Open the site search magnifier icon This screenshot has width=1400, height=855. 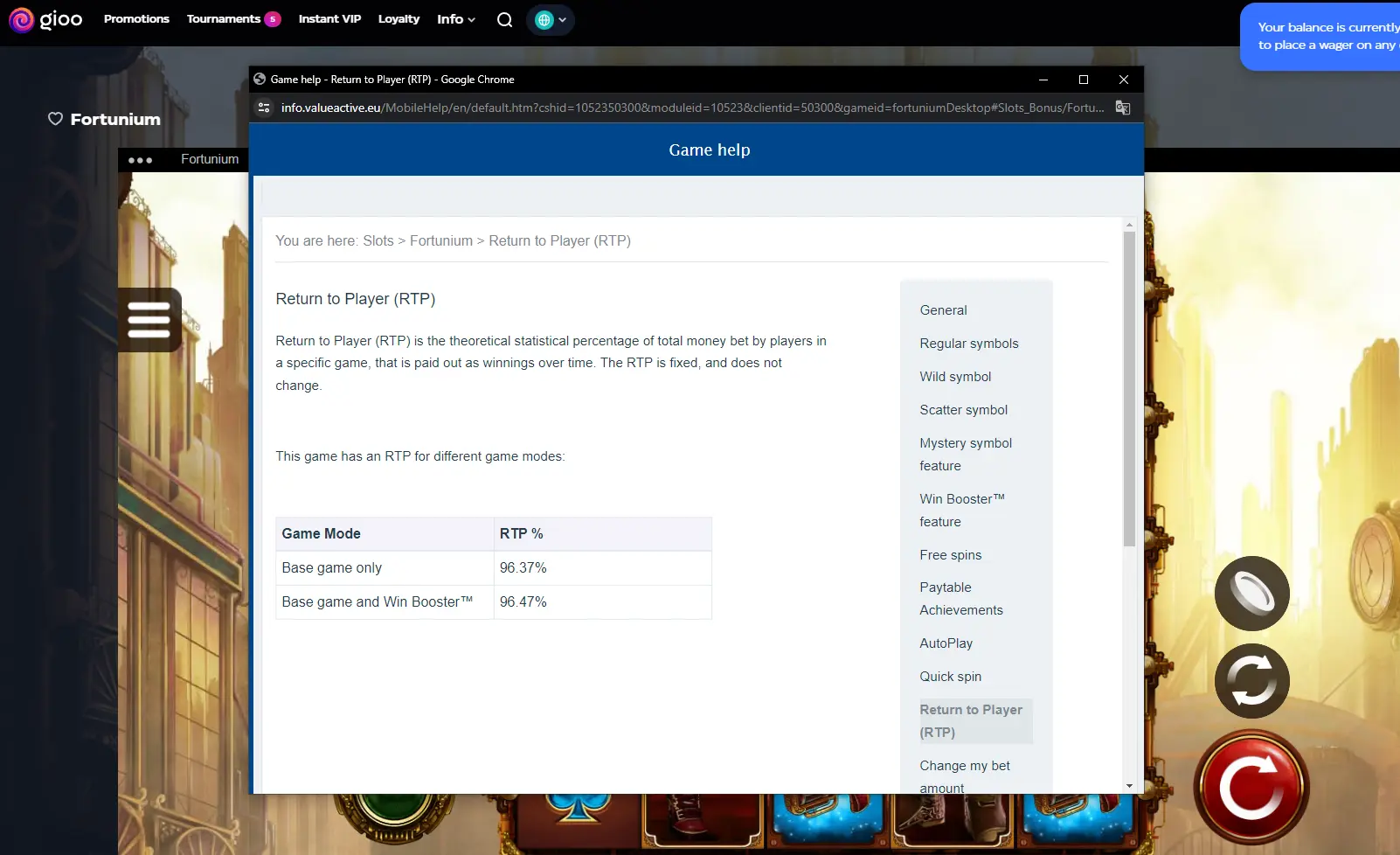point(504,19)
